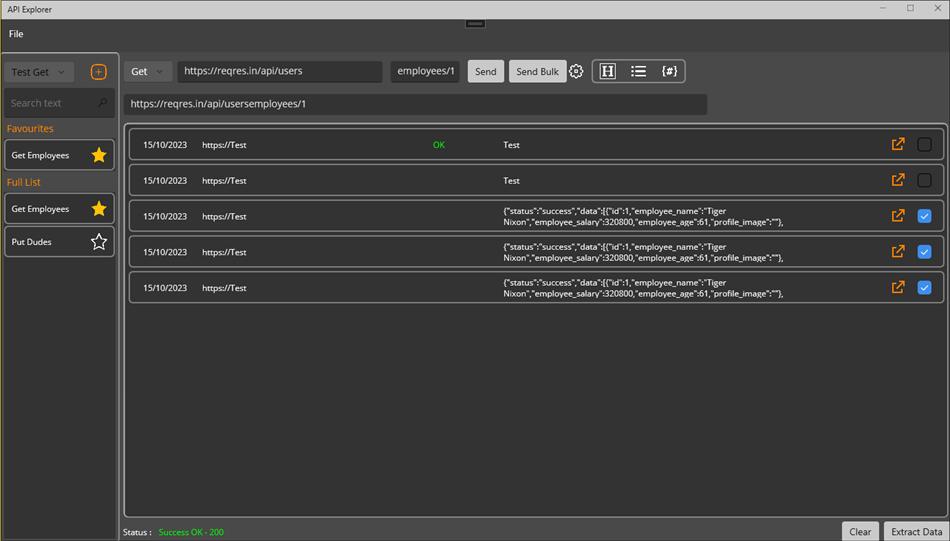Click the Favourites heading
950x541 pixels.
(x=30, y=128)
